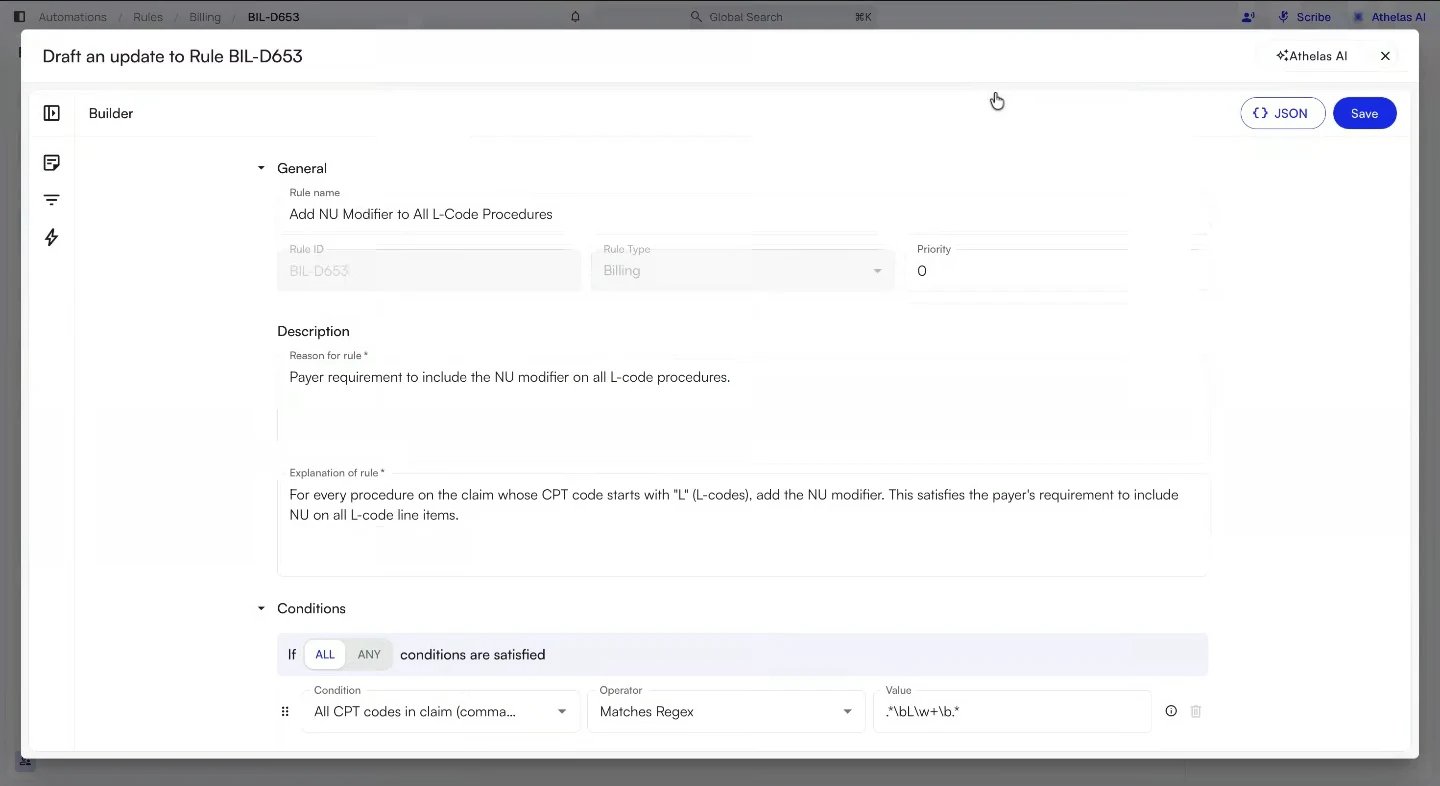Collapse the General section
Image resolution: width=1440 pixels, height=786 pixels.
pos(262,168)
